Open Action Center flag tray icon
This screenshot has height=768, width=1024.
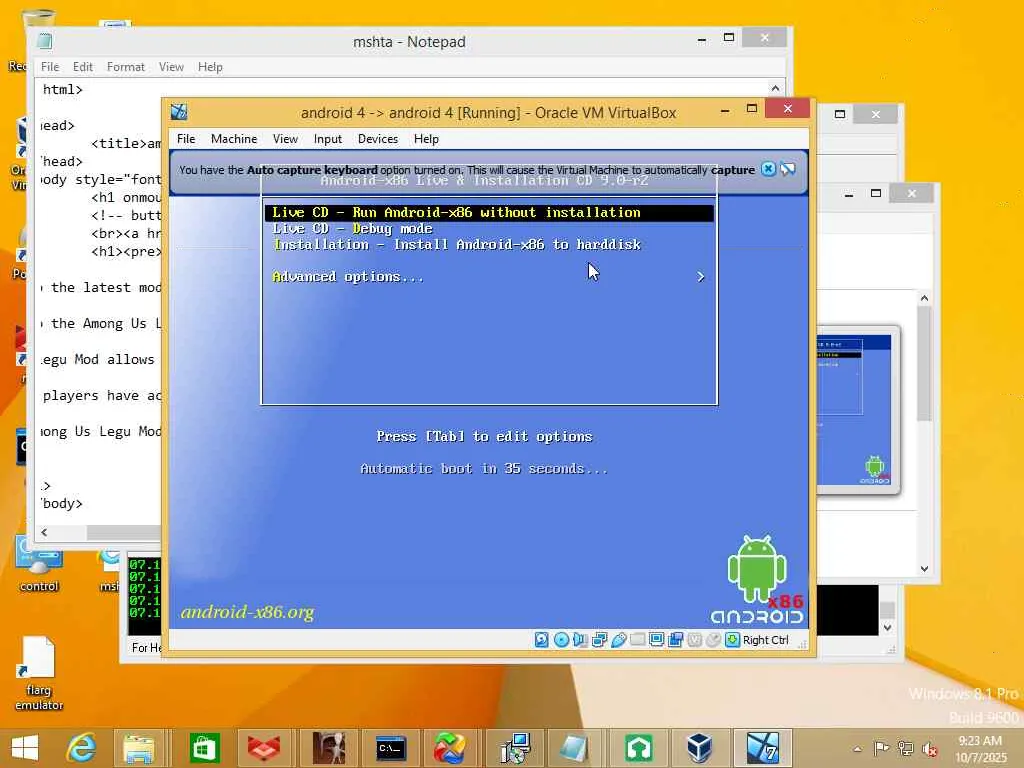click(x=881, y=749)
